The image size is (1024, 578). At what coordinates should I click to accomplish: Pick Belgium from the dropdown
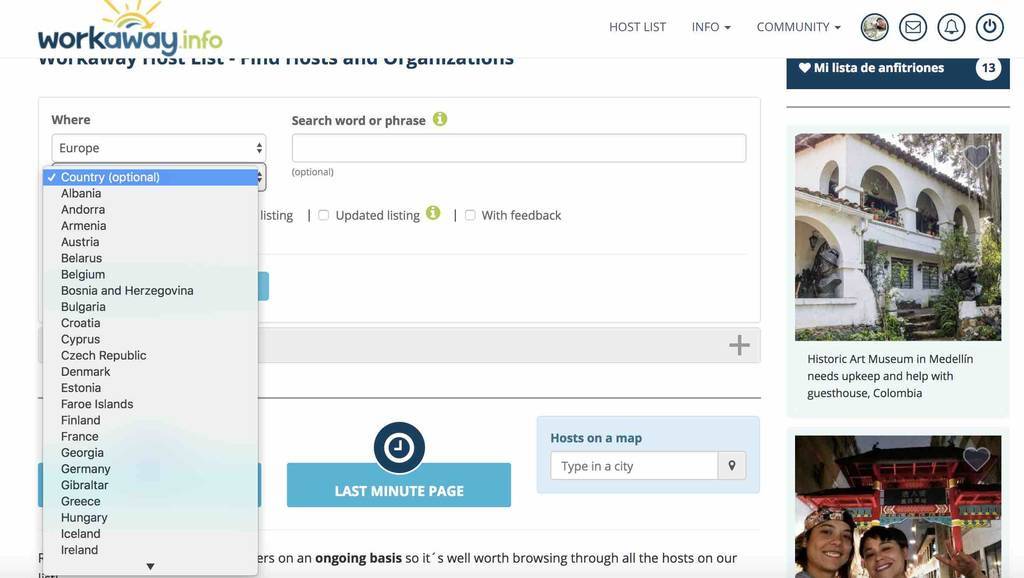150,274
